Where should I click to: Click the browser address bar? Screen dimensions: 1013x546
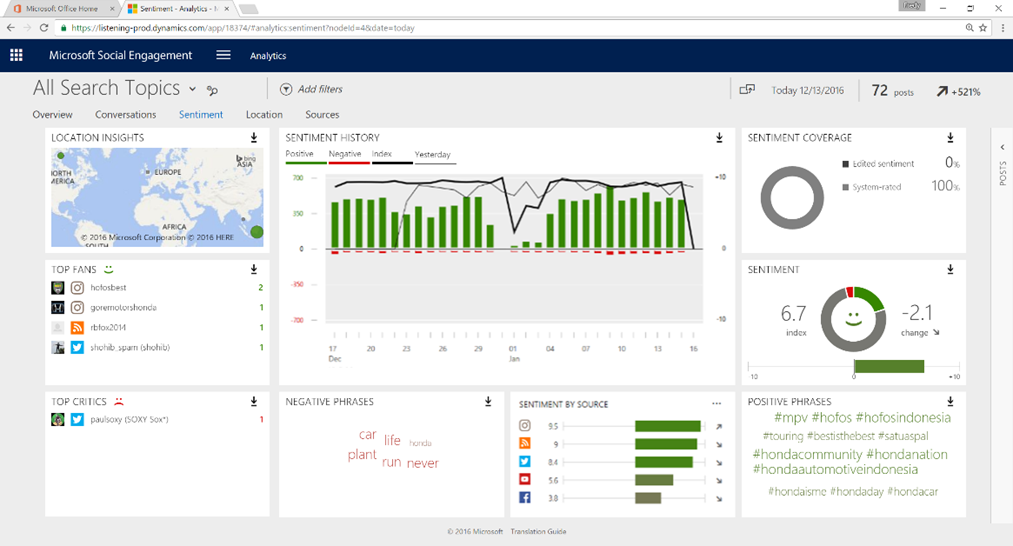point(500,28)
